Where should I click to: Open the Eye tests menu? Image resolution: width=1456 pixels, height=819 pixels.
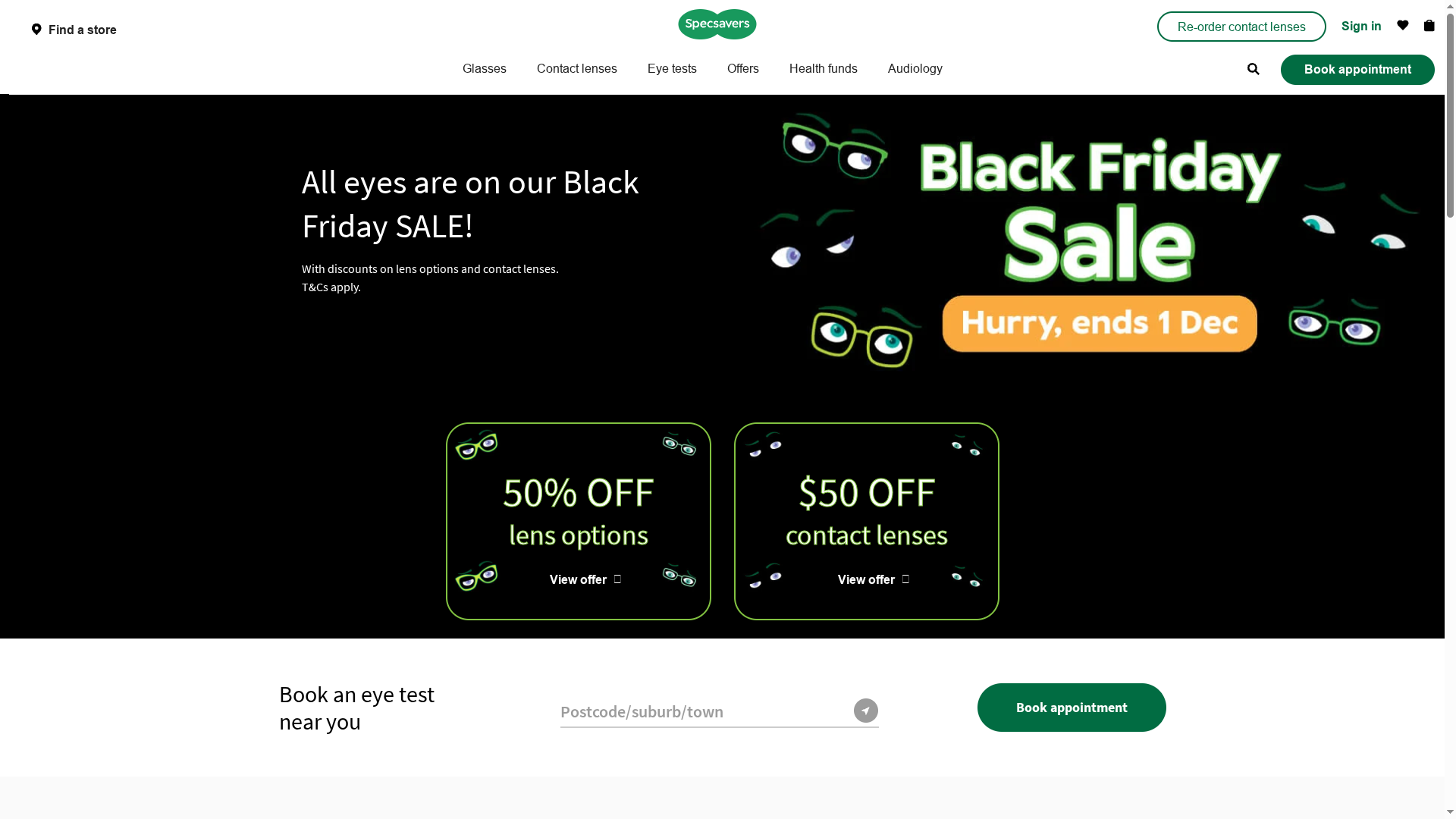pyautogui.click(x=671, y=68)
